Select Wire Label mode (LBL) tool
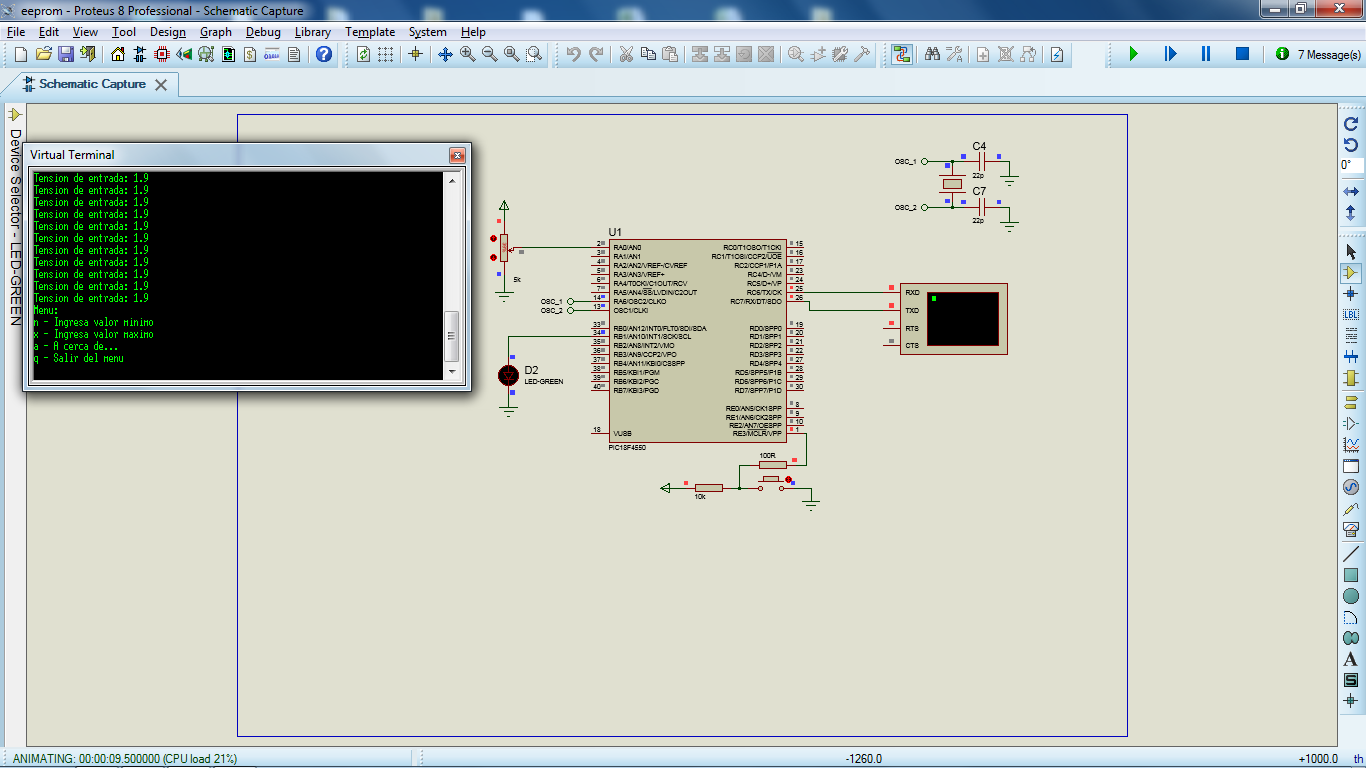Image resolution: width=1366 pixels, height=768 pixels. coord(1351,314)
